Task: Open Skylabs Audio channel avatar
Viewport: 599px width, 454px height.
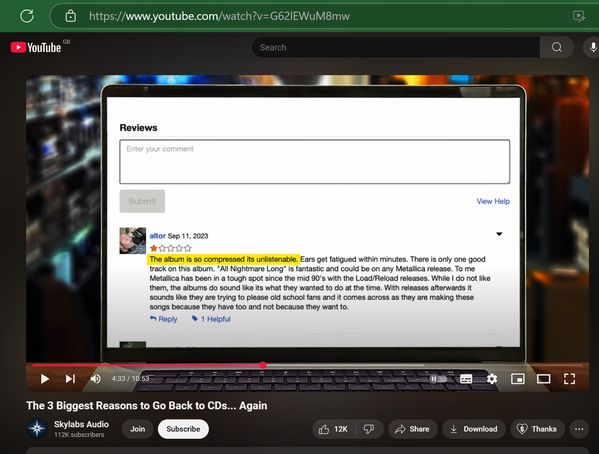Action: 37,428
